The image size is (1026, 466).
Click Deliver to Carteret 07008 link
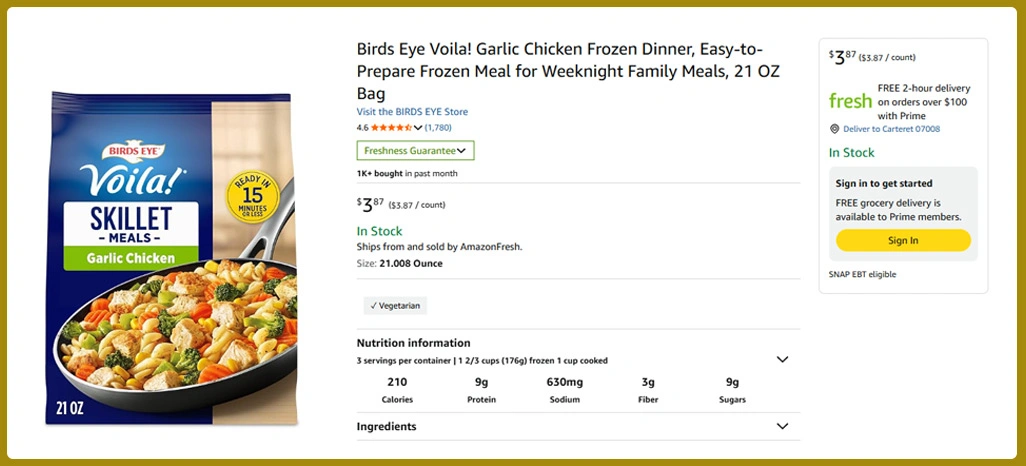pyautogui.click(x=891, y=129)
